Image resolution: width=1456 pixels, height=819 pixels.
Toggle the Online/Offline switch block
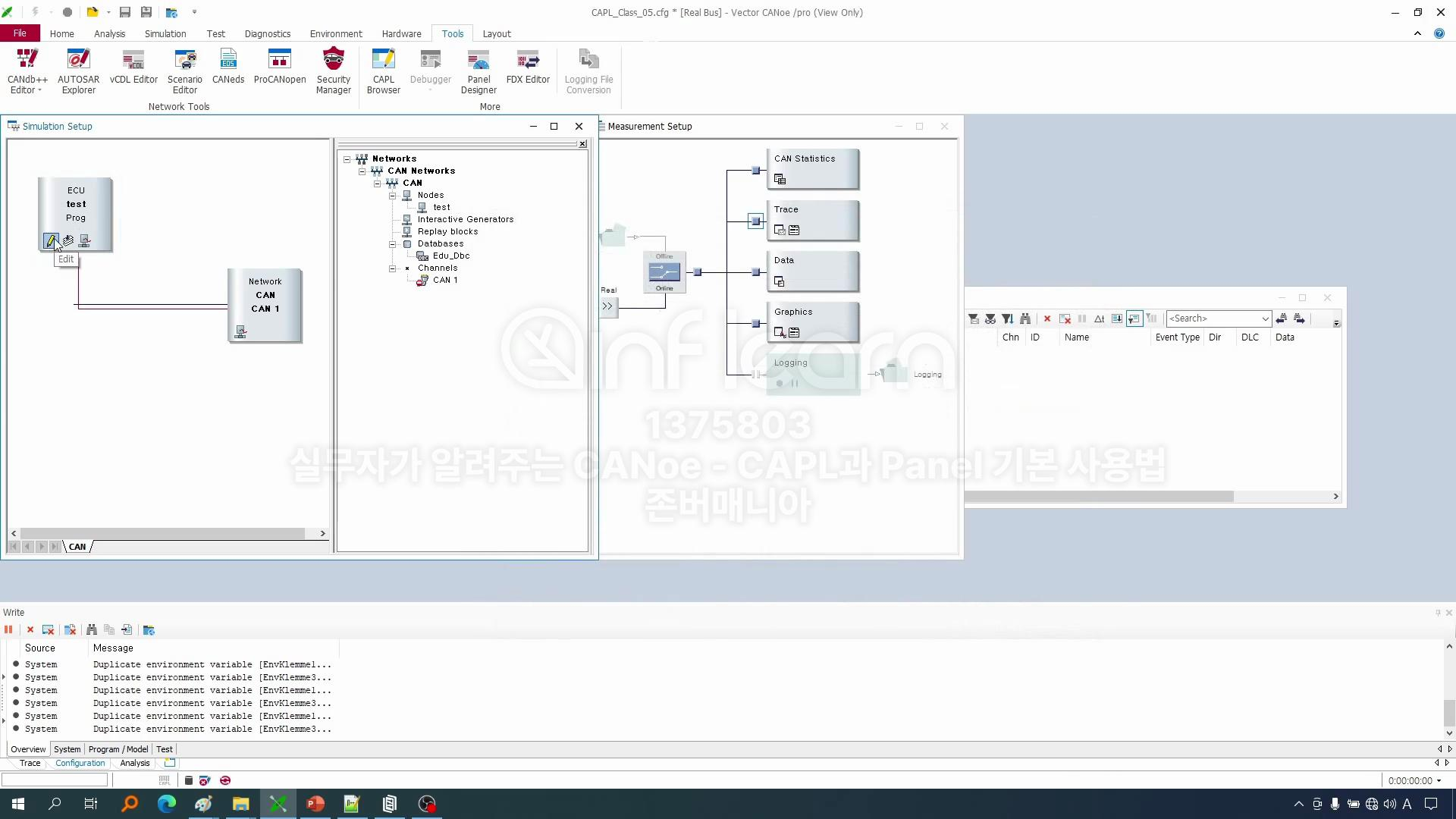click(x=664, y=272)
